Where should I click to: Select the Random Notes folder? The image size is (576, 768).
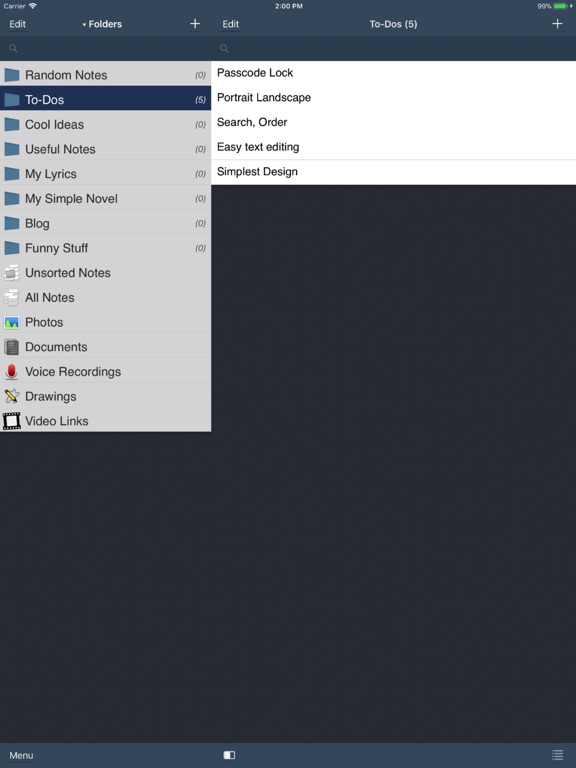pos(105,74)
